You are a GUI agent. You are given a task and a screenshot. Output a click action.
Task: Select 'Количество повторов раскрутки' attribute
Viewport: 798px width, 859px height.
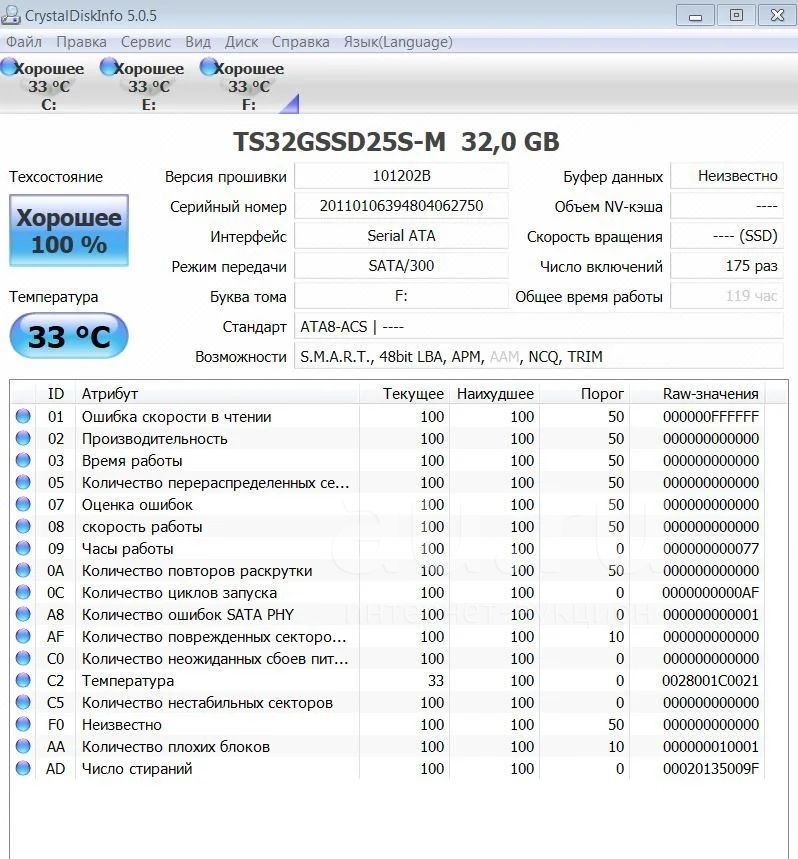pyautogui.click(x=197, y=571)
